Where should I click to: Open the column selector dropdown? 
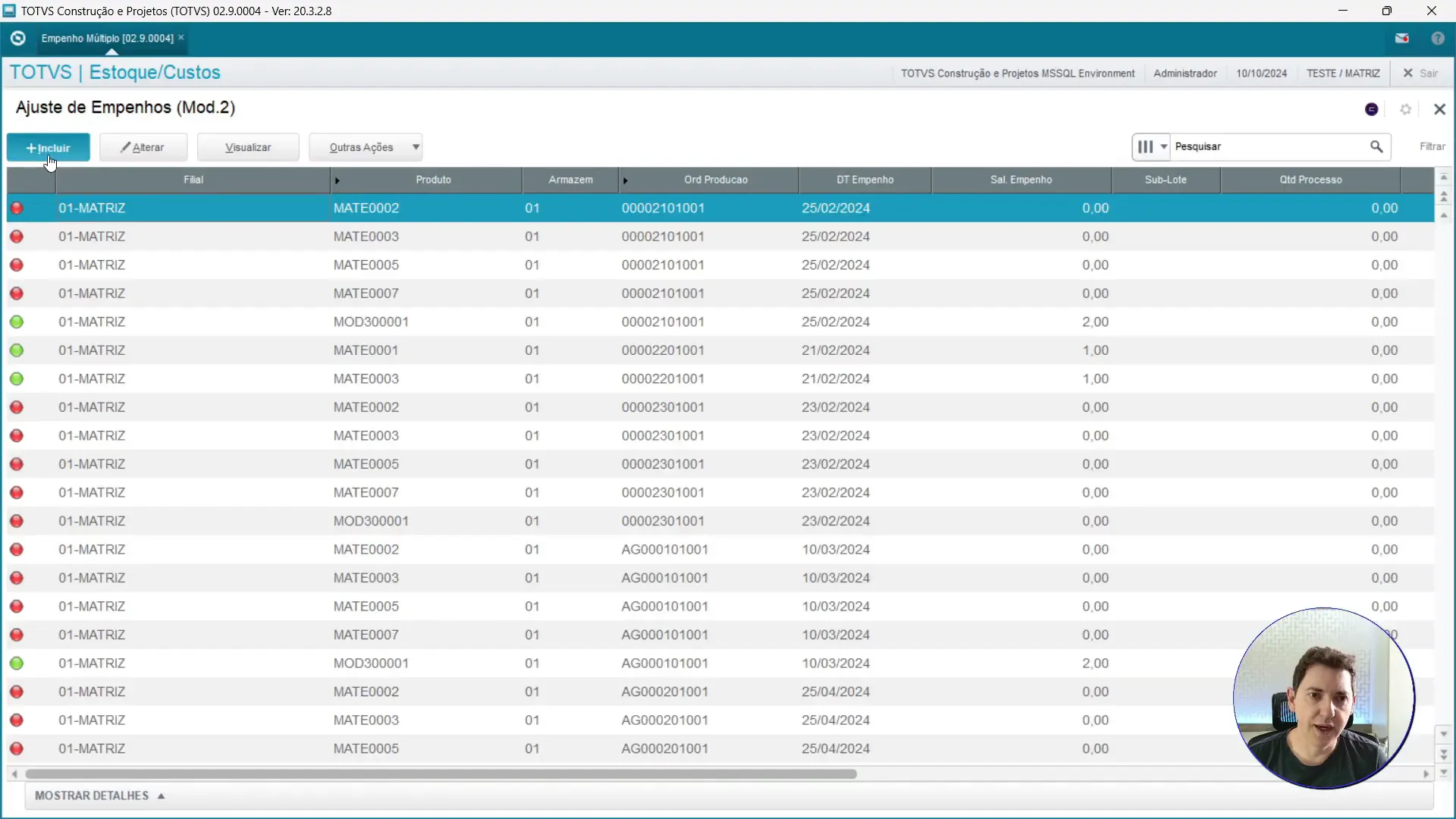pyautogui.click(x=1151, y=146)
